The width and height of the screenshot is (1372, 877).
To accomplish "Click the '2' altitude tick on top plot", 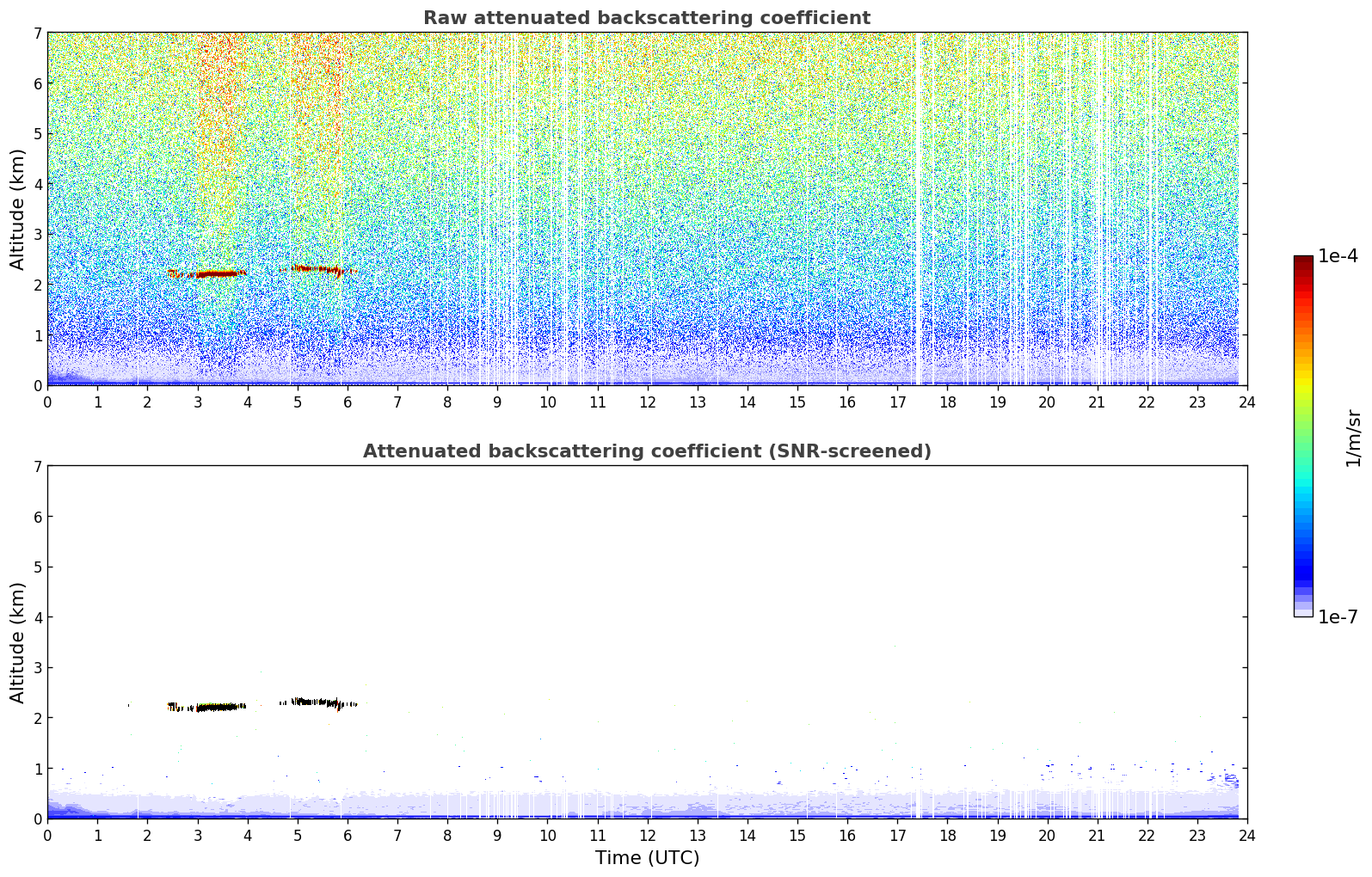I will coord(38,285).
